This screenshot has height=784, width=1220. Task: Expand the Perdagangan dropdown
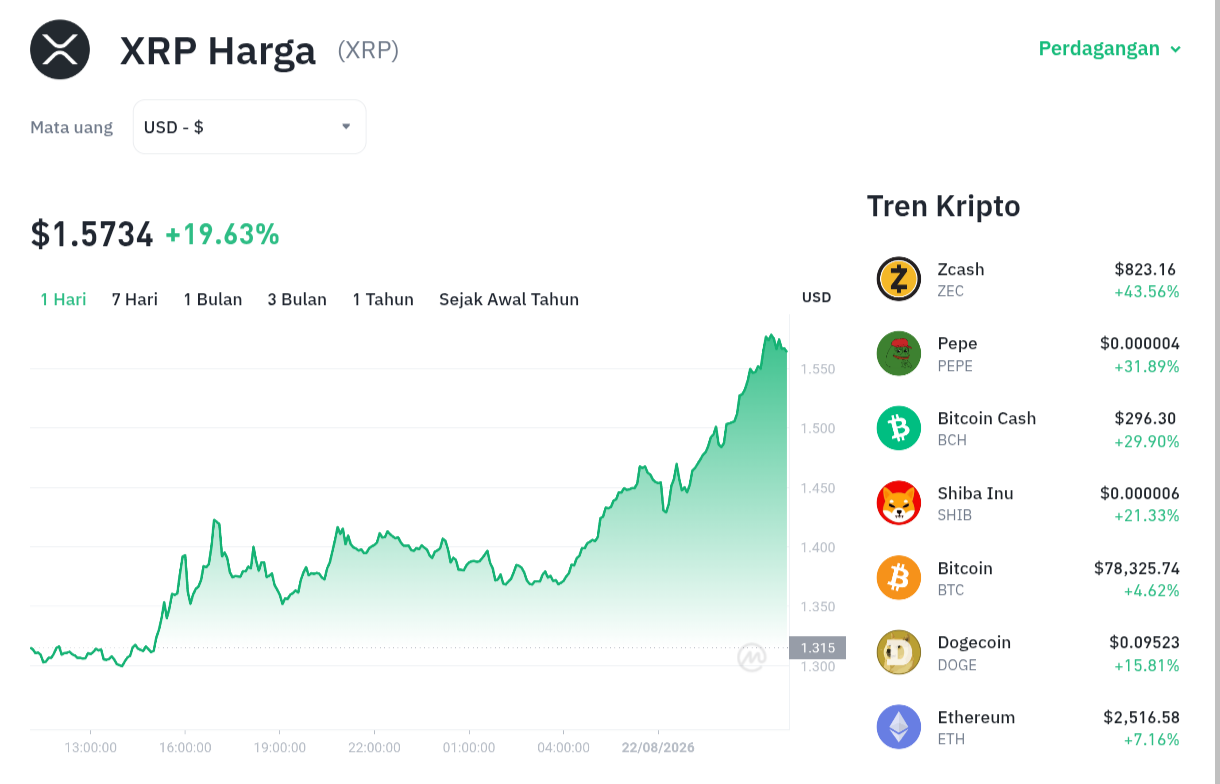point(1110,49)
